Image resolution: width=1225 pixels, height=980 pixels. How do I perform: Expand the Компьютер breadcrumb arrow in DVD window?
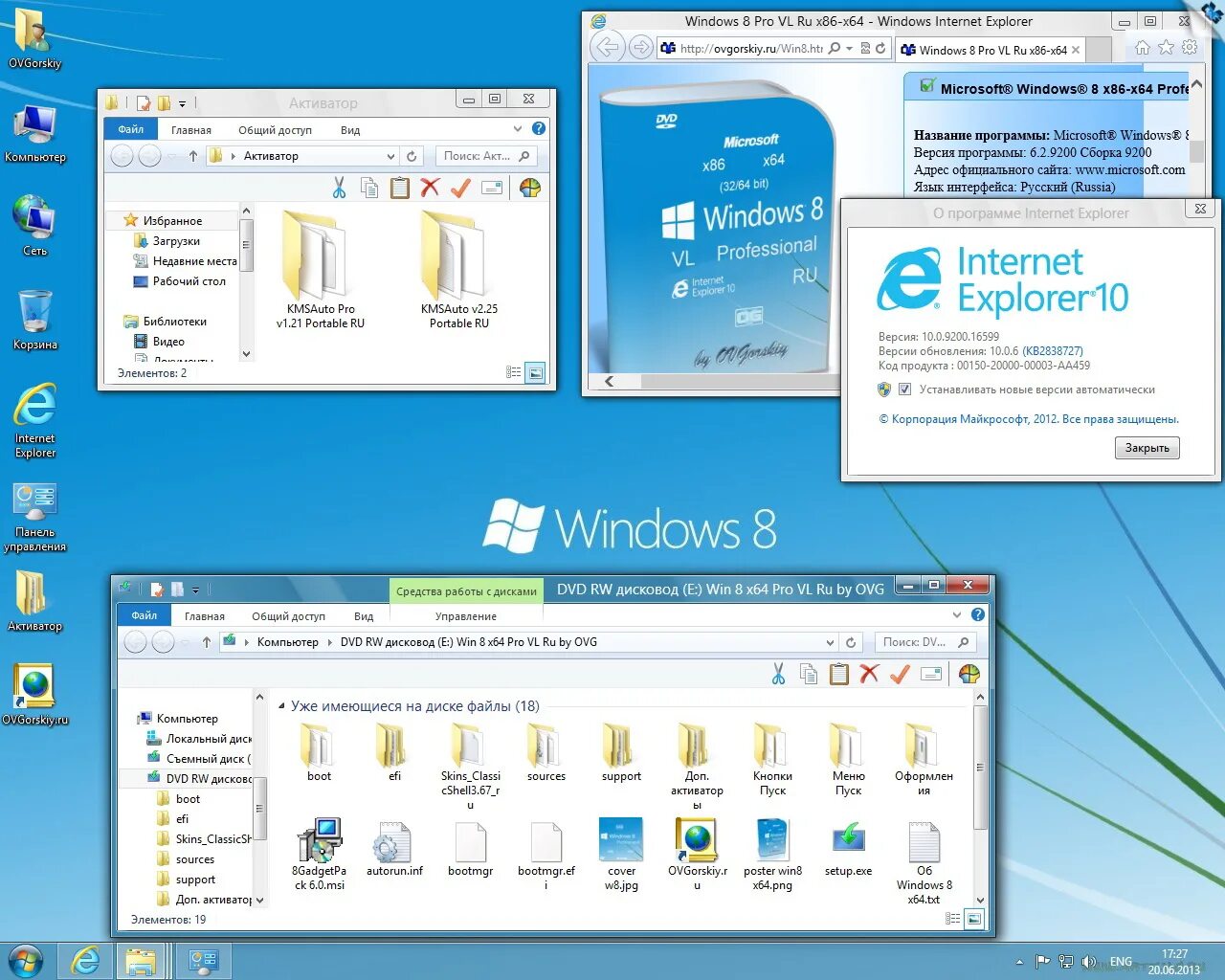coord(330,642)
